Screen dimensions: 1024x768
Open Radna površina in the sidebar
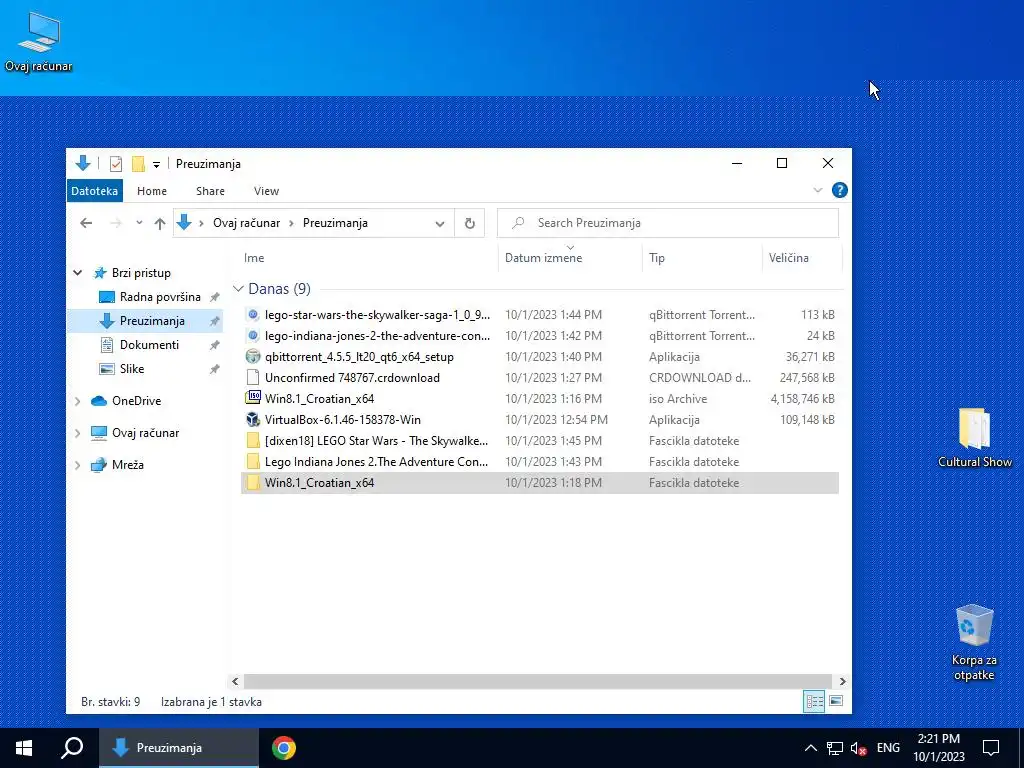(160, 297)
